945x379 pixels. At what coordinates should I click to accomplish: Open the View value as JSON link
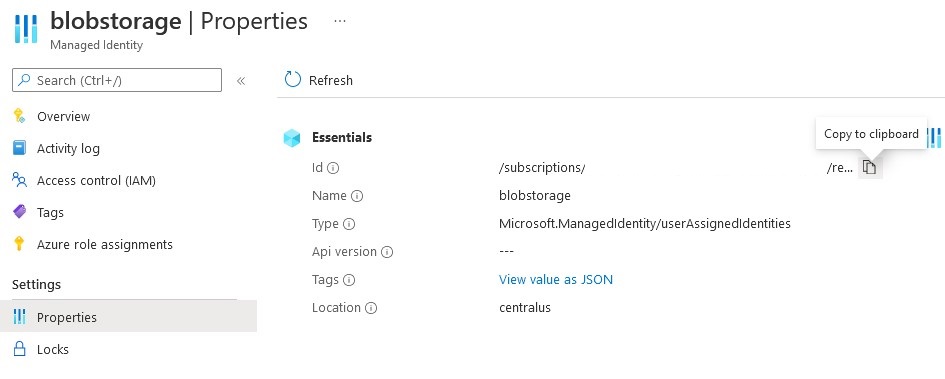556,280
